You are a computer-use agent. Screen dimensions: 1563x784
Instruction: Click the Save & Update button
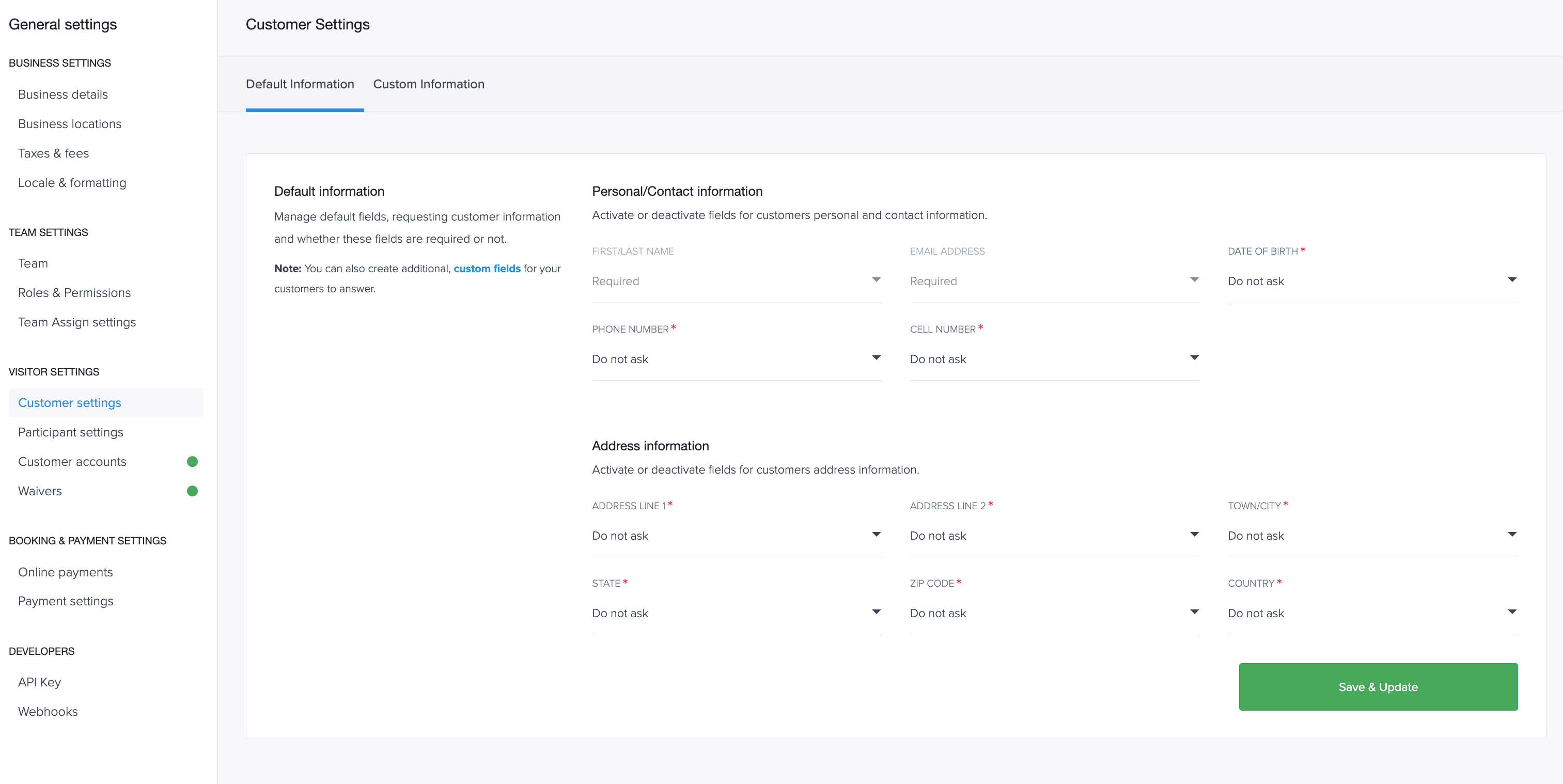pyautogui.click(x=1378, y=687)
